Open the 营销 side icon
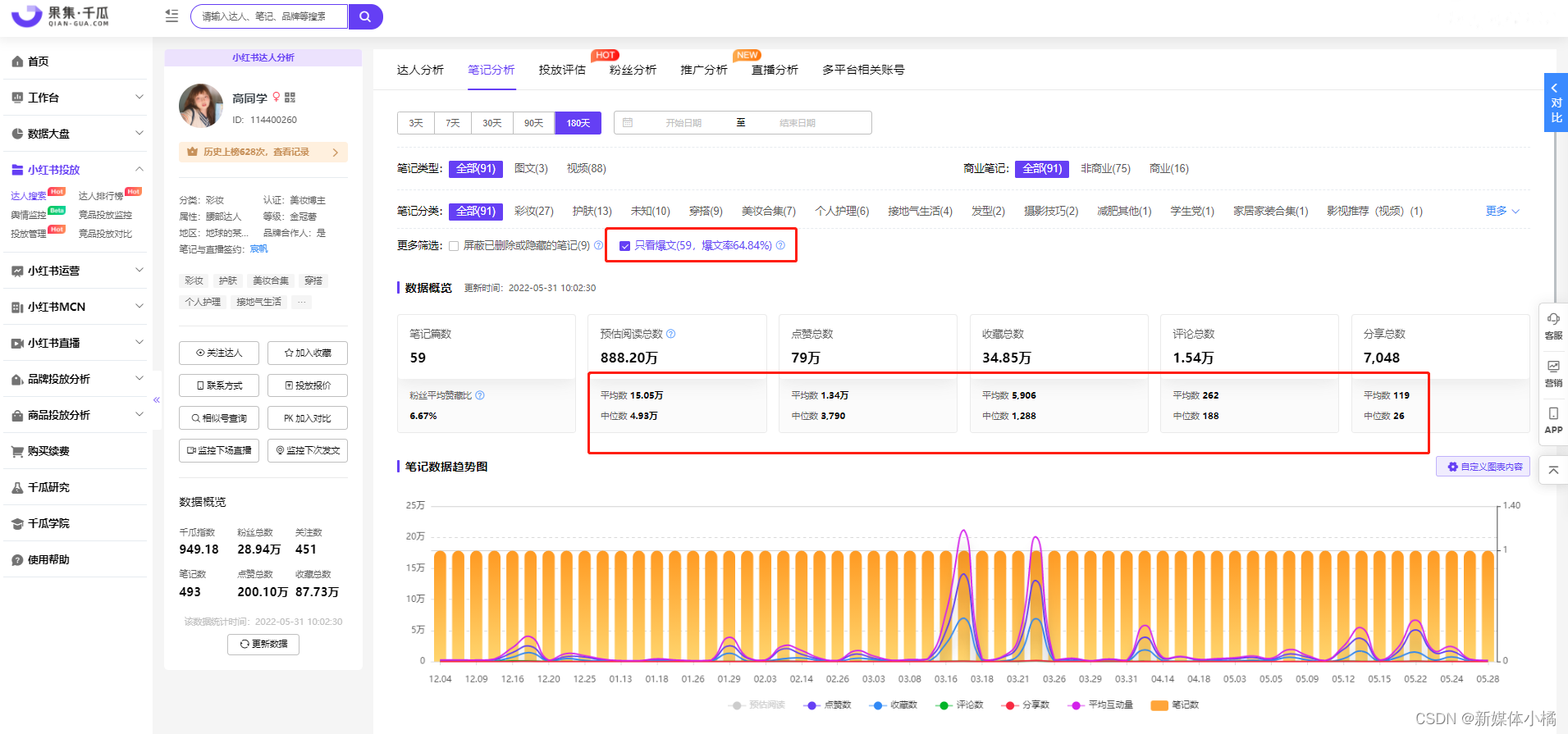This screenshot has width=1568, height=734. coord(1553,373)
